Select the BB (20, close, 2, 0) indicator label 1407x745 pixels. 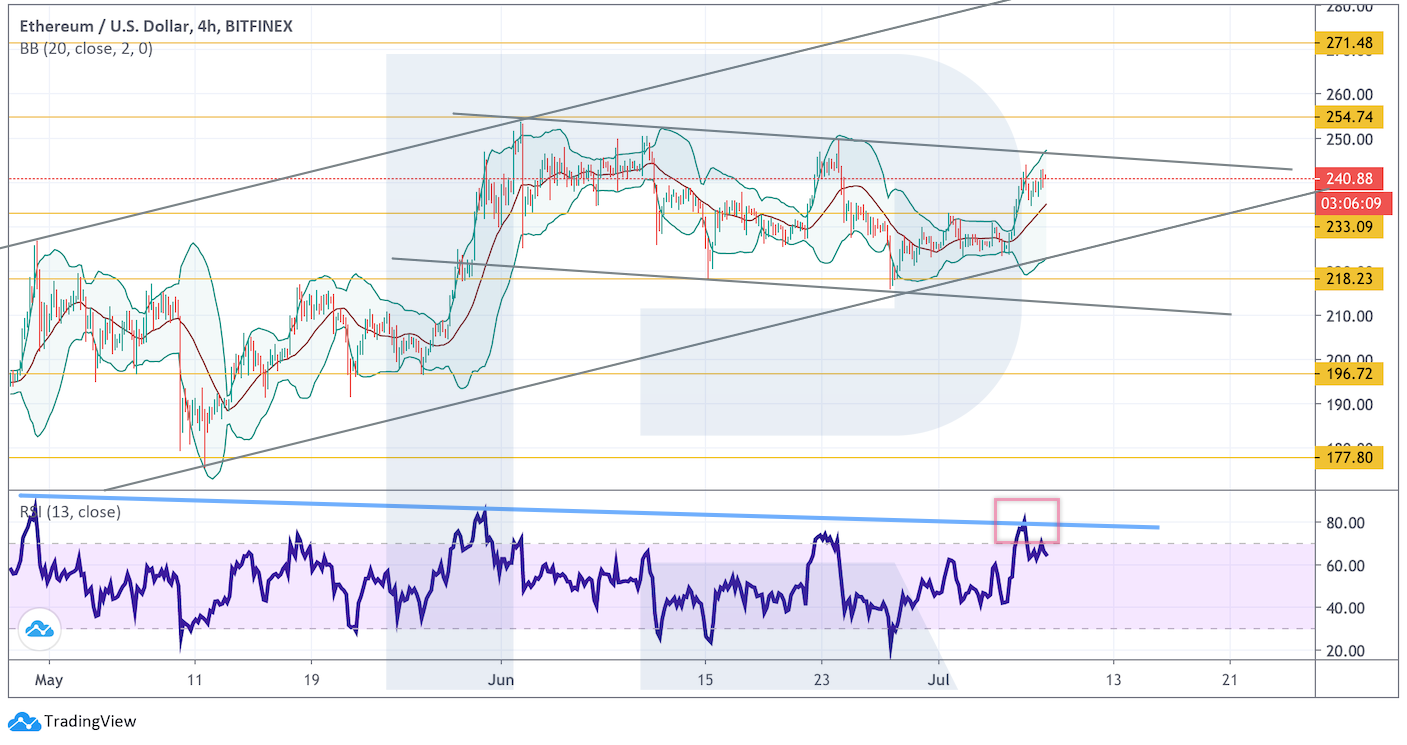(85, 48)
